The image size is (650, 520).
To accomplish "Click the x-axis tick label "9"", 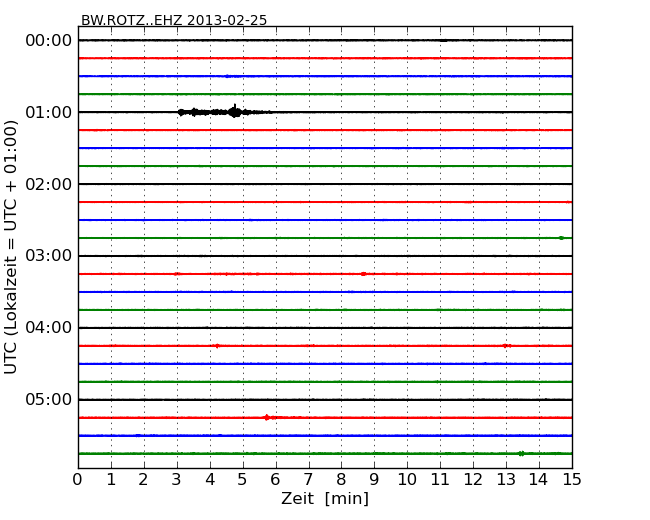I will click(x=374, y=480).
